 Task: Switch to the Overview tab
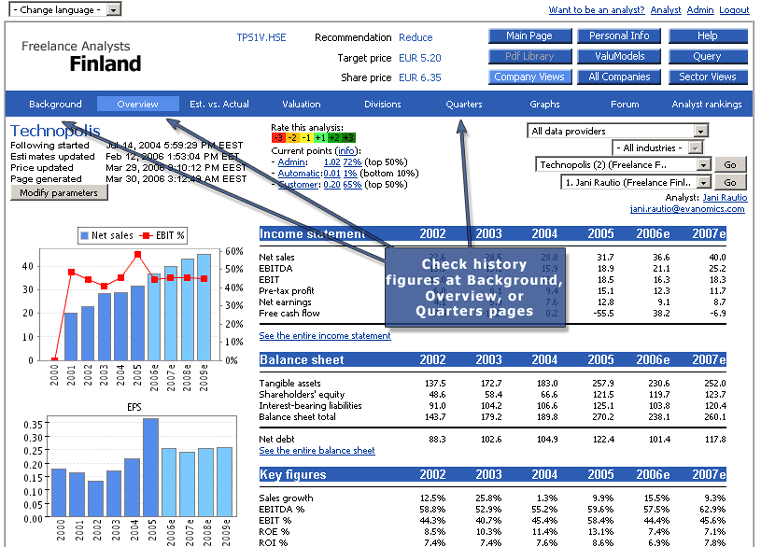[x=138, y=104]
